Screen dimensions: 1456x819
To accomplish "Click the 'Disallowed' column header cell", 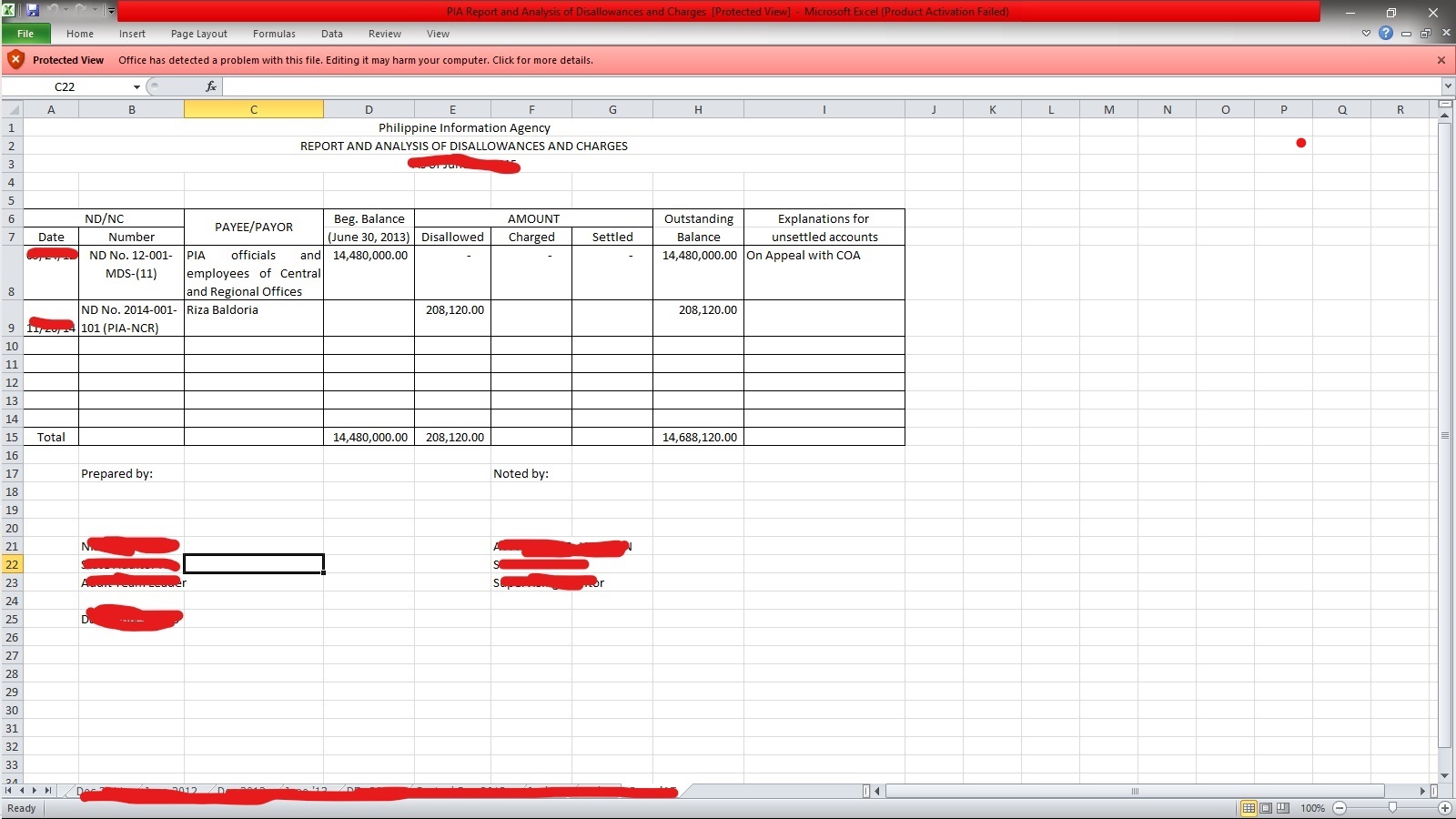I will (x=452, y=237).
